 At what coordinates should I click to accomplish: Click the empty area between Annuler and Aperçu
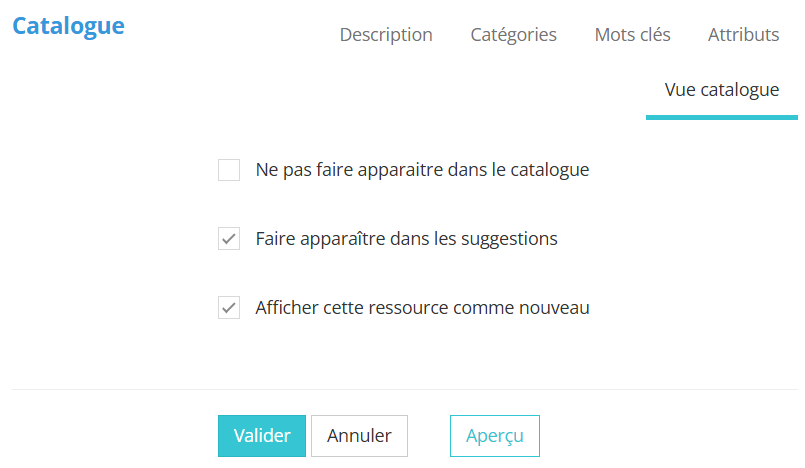(x=429, y=436)
